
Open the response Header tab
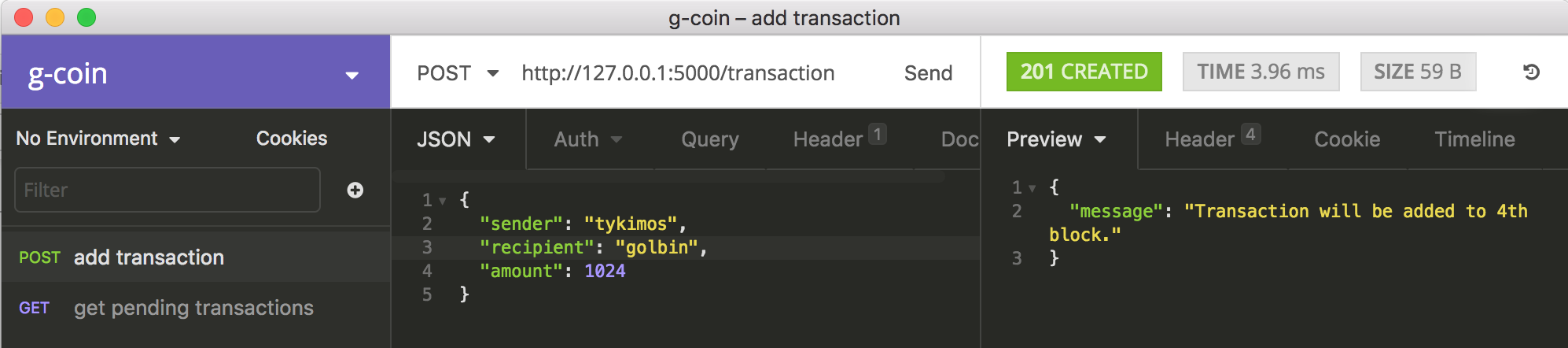coord(1213,138)
